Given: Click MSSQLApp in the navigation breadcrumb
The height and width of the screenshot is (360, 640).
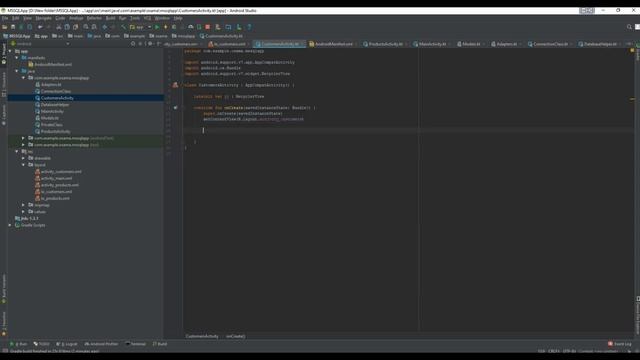Looking at the screenshot, I should click(x=17, y=36).
